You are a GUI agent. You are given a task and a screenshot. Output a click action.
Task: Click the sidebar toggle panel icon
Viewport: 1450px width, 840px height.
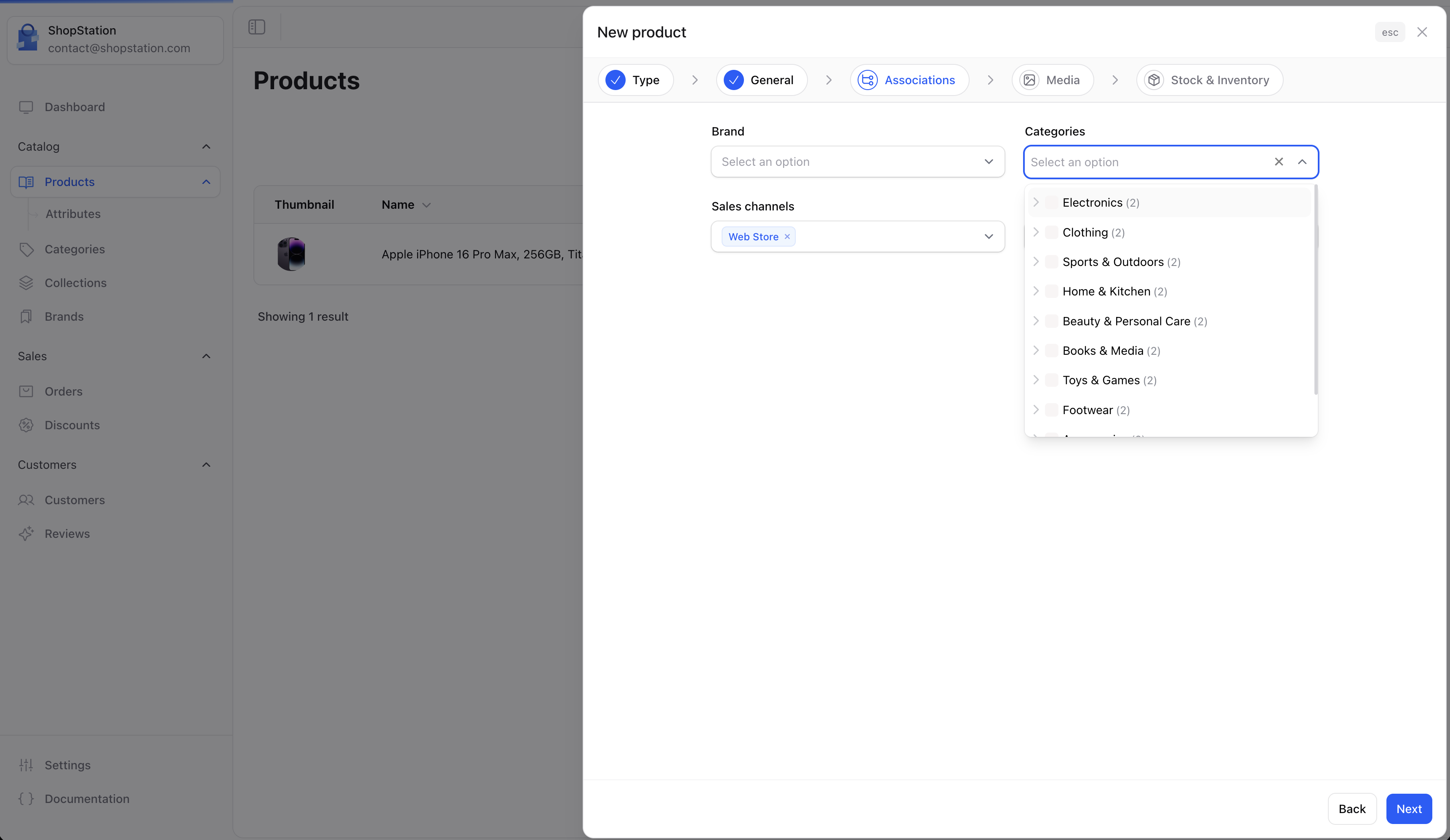point(257,27)
